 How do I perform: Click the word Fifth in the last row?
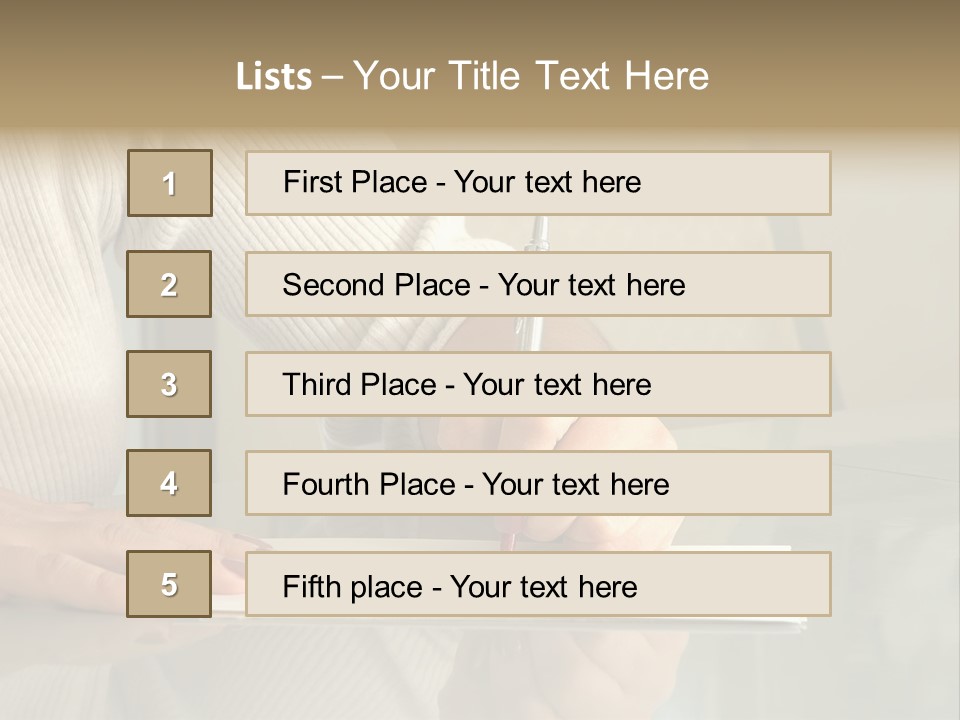pyautogui.click(x=311, y=586)
